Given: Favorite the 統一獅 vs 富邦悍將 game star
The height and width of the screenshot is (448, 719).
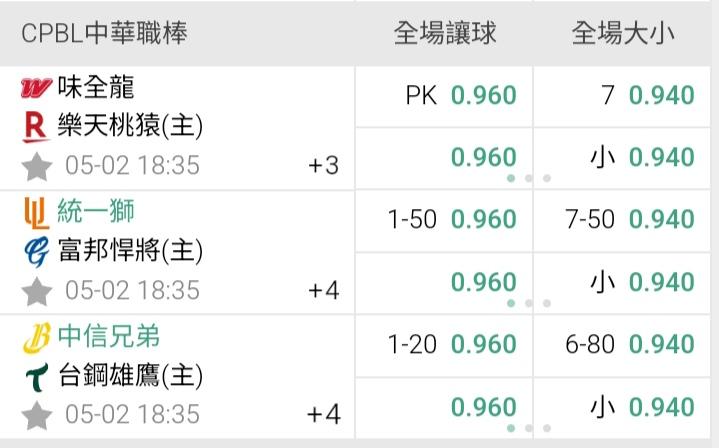Looking at the screenshot, I should pyautogui.click(x=37, y=291).
